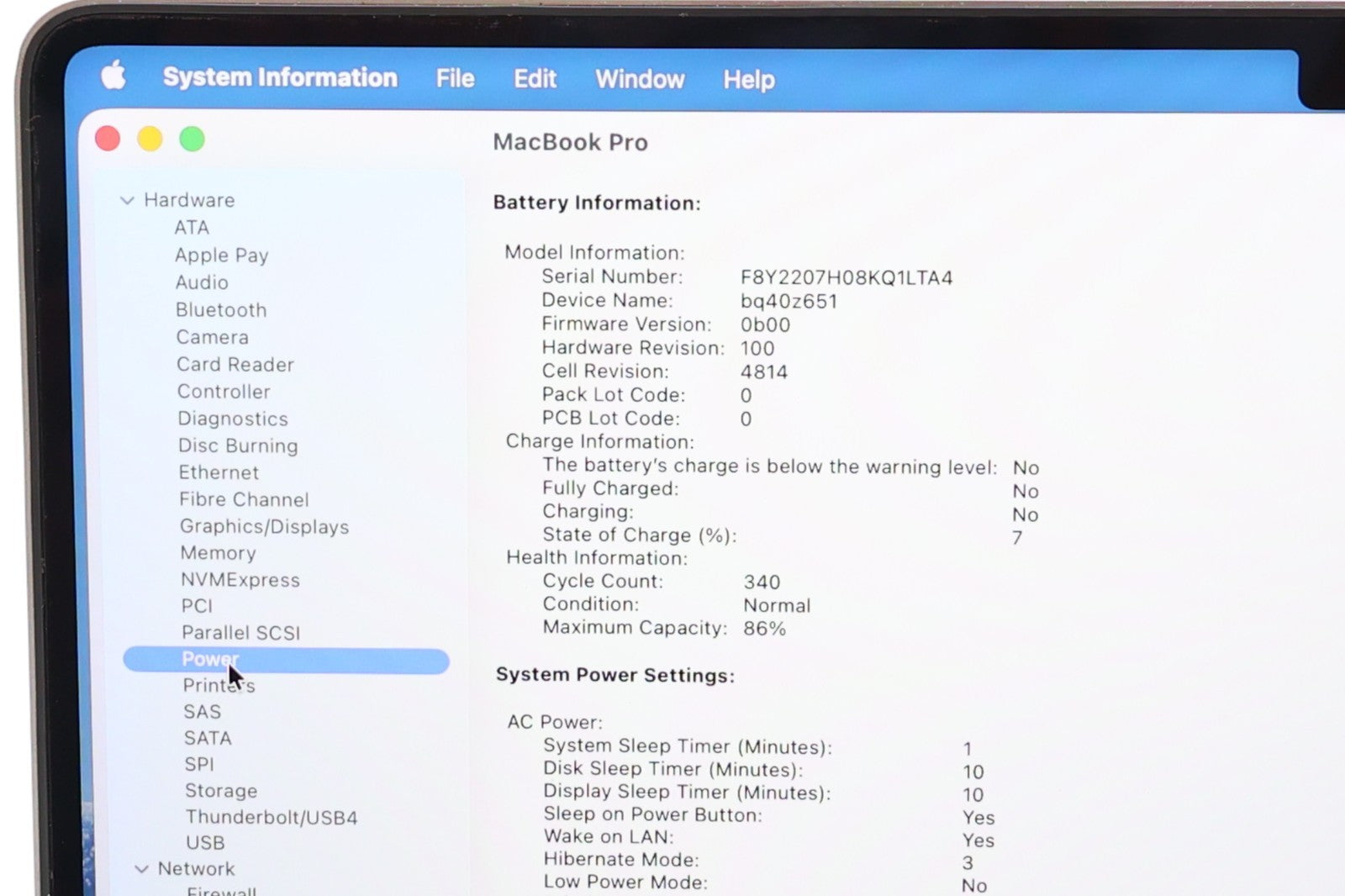
Task: Show Apple Pay information
Action: point(221,256)
